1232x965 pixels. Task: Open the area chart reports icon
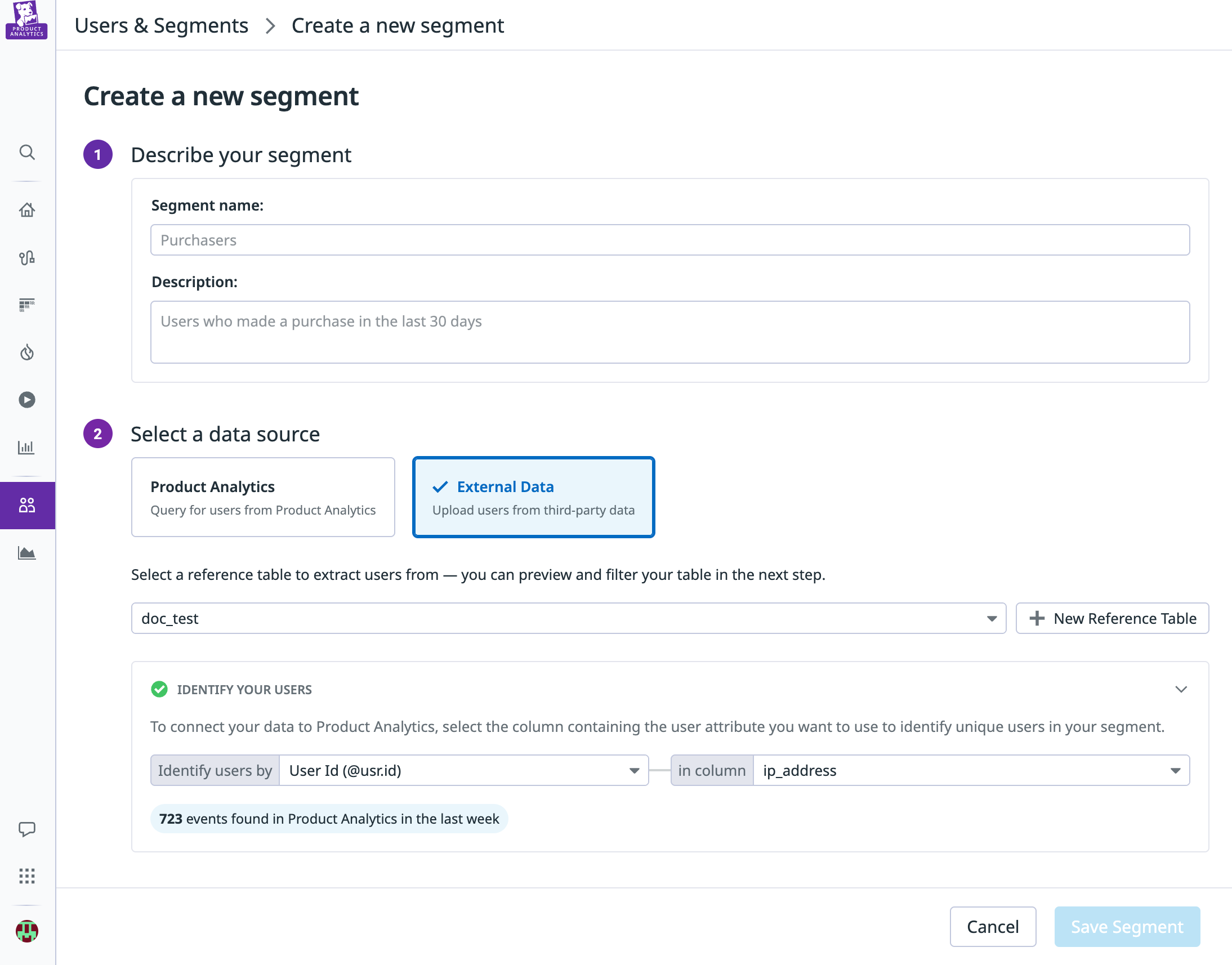coord(26,553)
